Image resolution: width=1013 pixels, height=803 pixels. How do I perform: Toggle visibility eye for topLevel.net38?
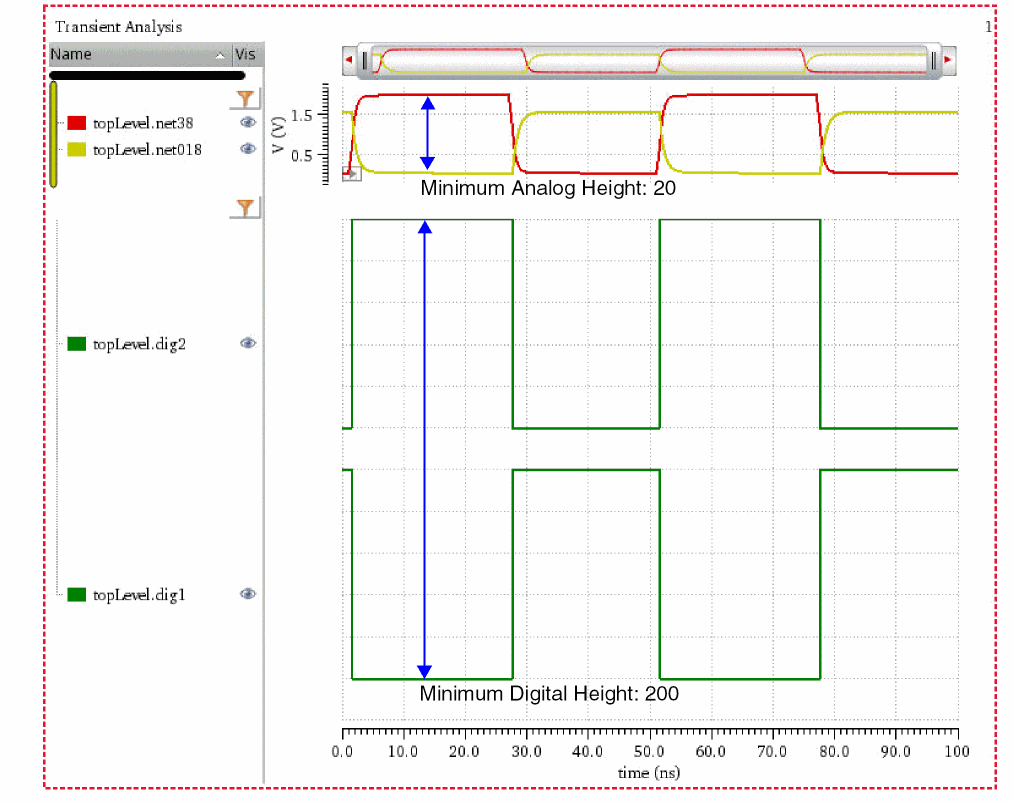247,122
